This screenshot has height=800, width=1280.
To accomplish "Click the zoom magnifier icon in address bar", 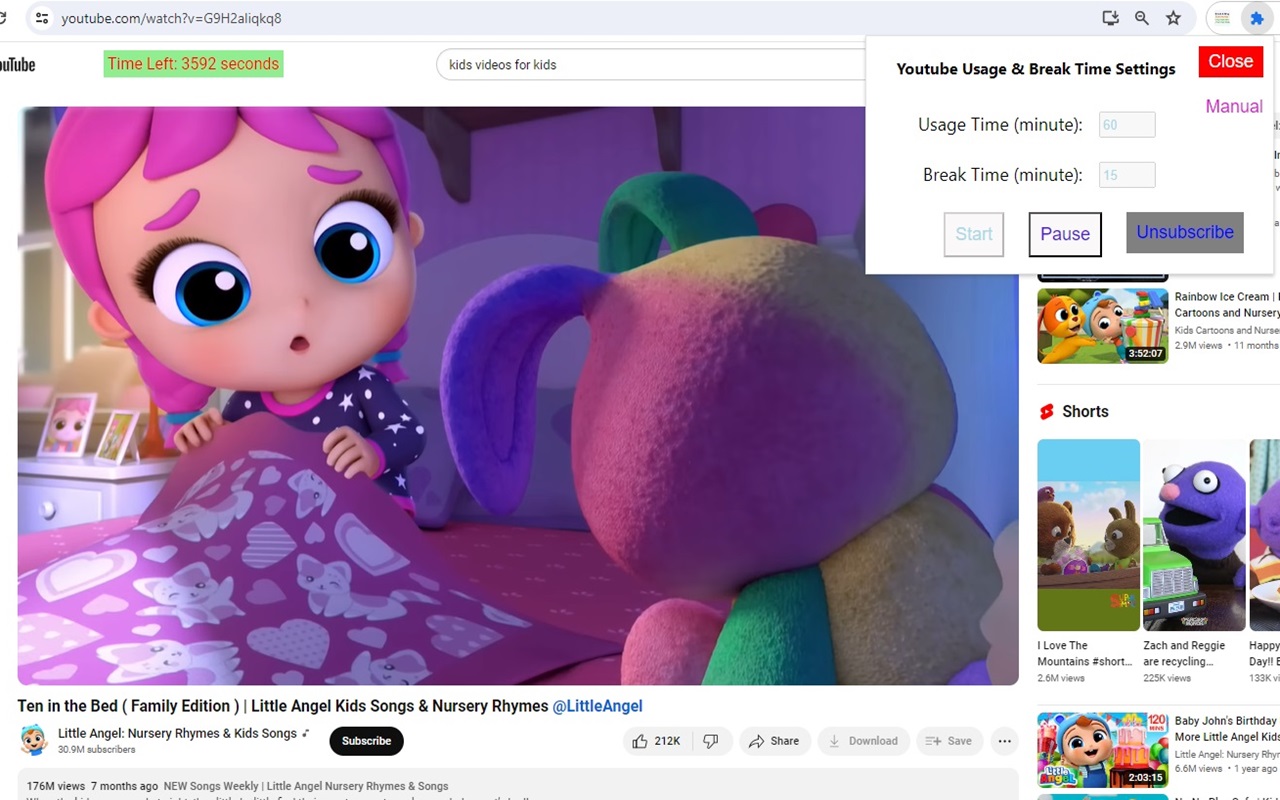I will point(1142,18).
